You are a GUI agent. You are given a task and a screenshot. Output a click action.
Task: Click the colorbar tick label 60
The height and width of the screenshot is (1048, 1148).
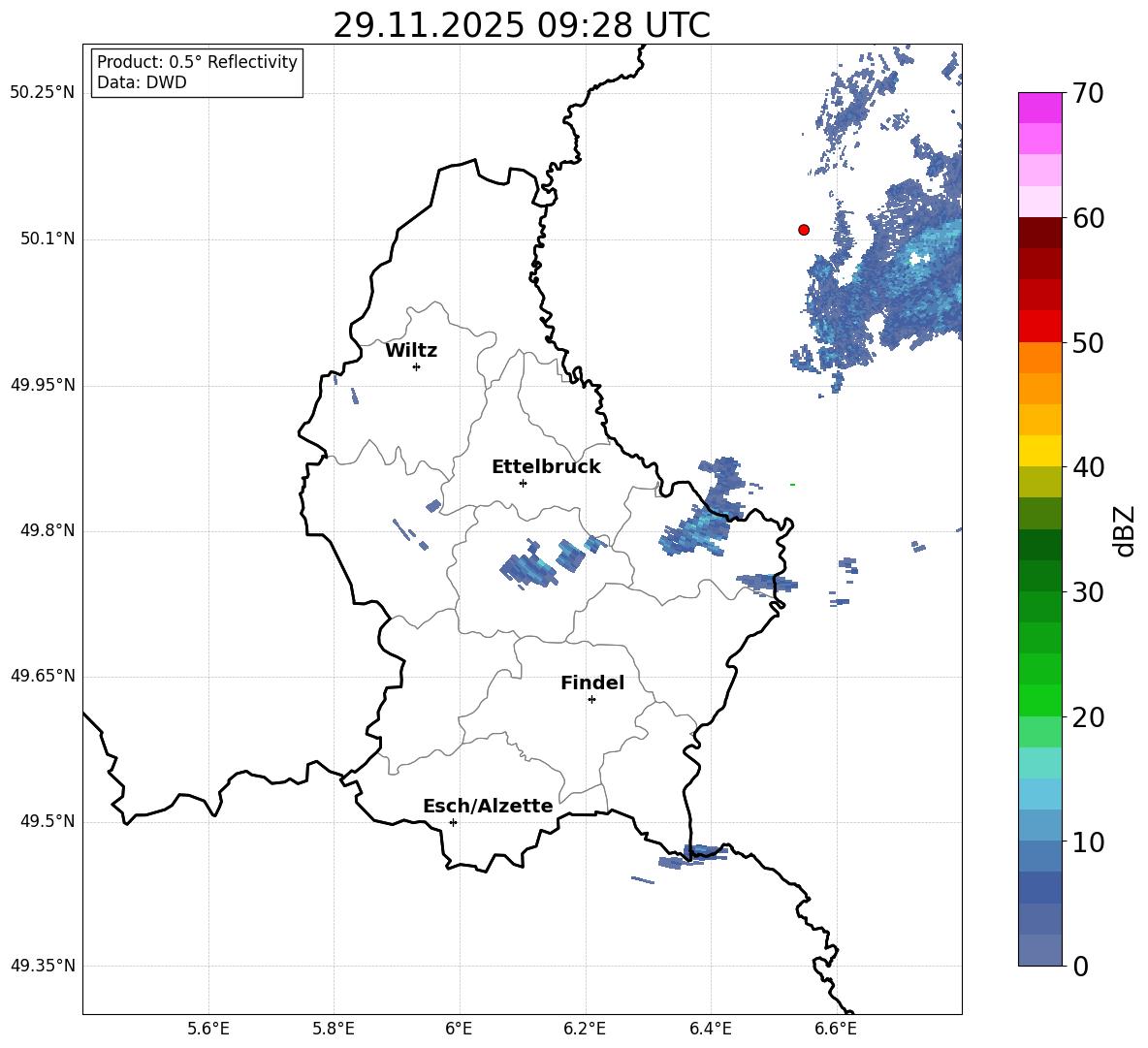[x=1088, y=218]
